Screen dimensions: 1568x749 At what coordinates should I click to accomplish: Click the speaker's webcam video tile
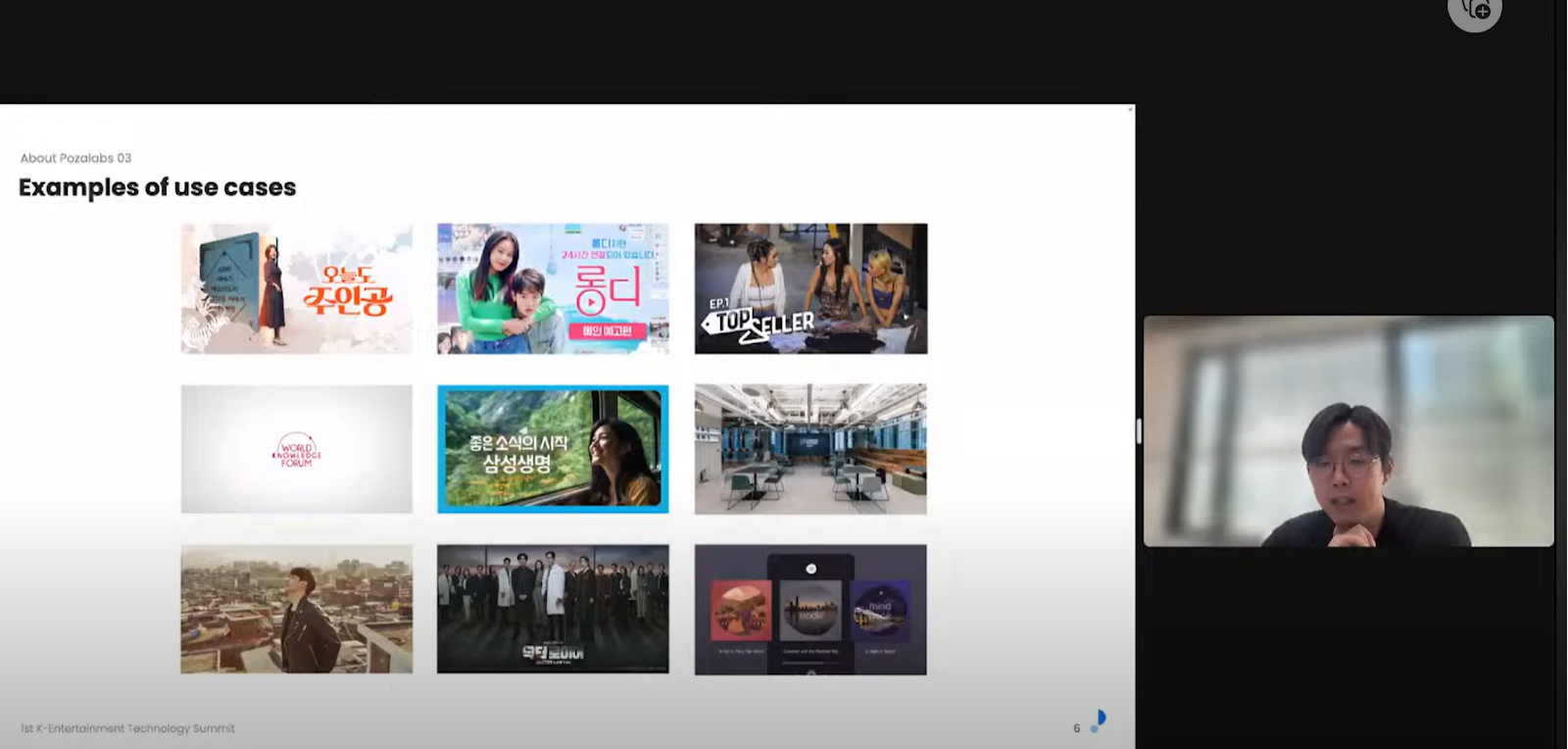tap(1348, 430)
